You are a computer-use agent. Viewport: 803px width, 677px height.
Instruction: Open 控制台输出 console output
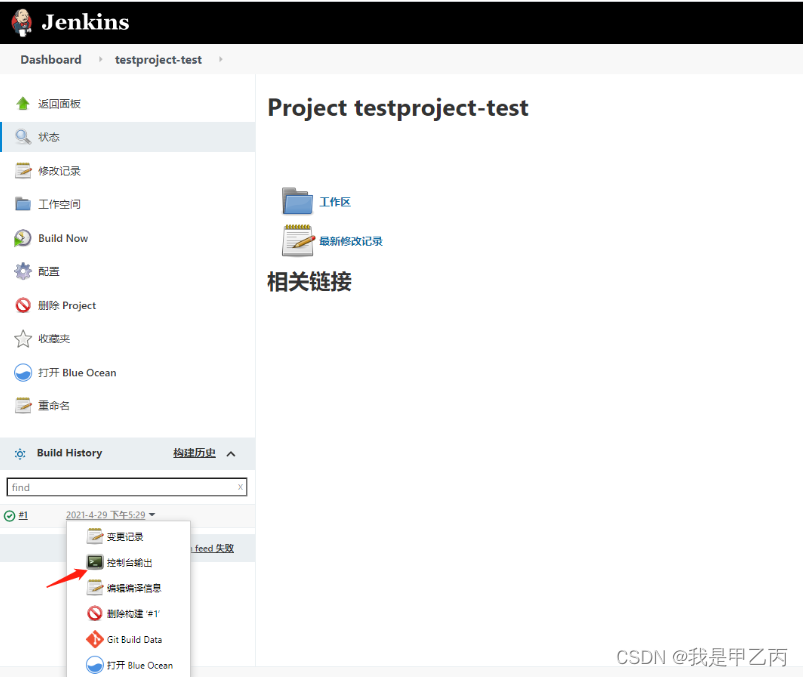pyautogui.click(x=130, y=562)
